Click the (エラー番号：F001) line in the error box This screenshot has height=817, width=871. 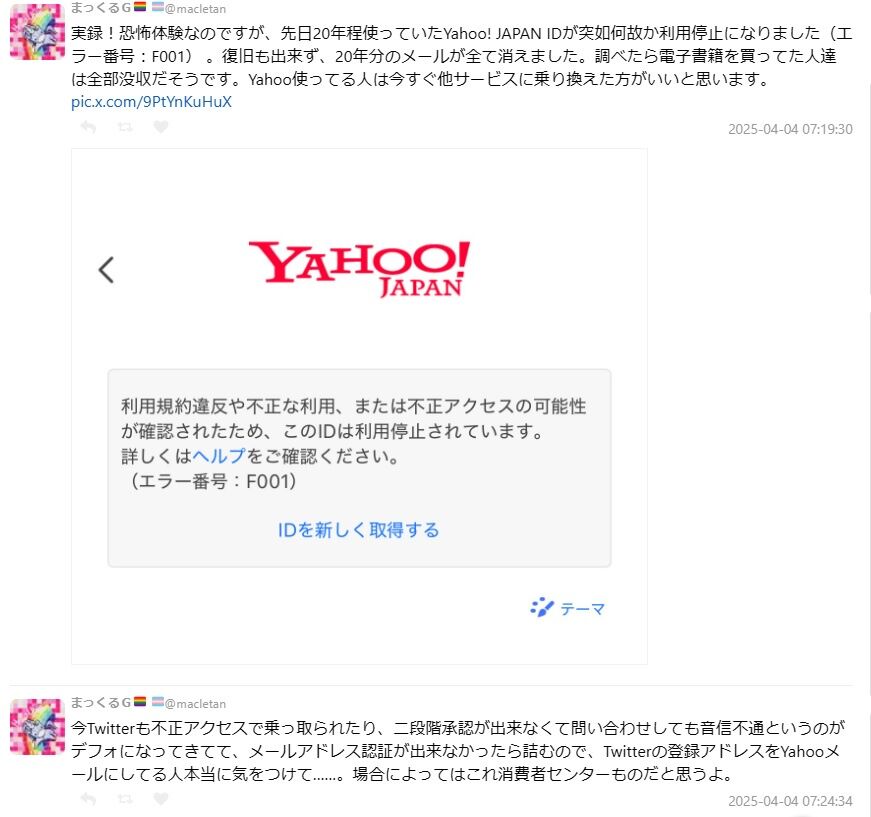212,481
